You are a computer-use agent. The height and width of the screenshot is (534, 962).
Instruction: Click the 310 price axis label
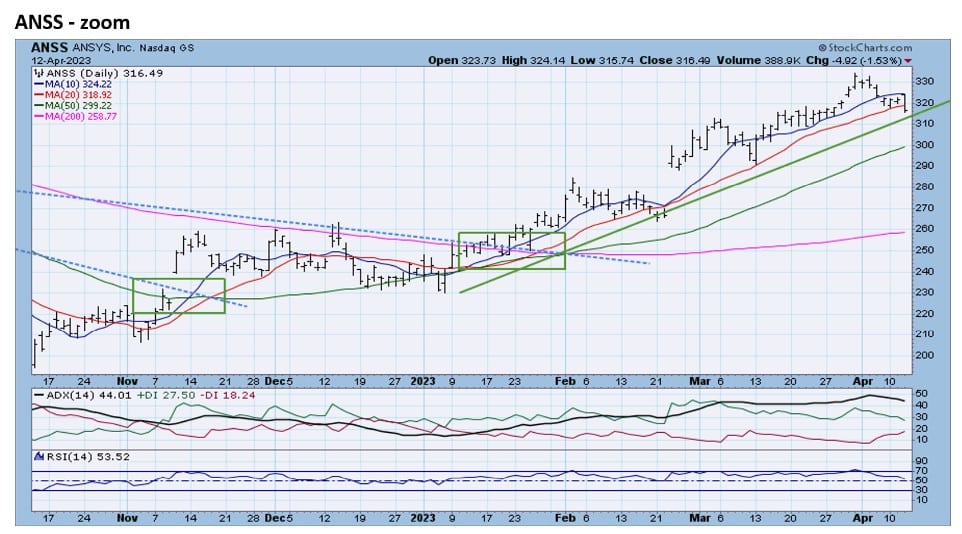pyautogui.click(x=925, y=123)
